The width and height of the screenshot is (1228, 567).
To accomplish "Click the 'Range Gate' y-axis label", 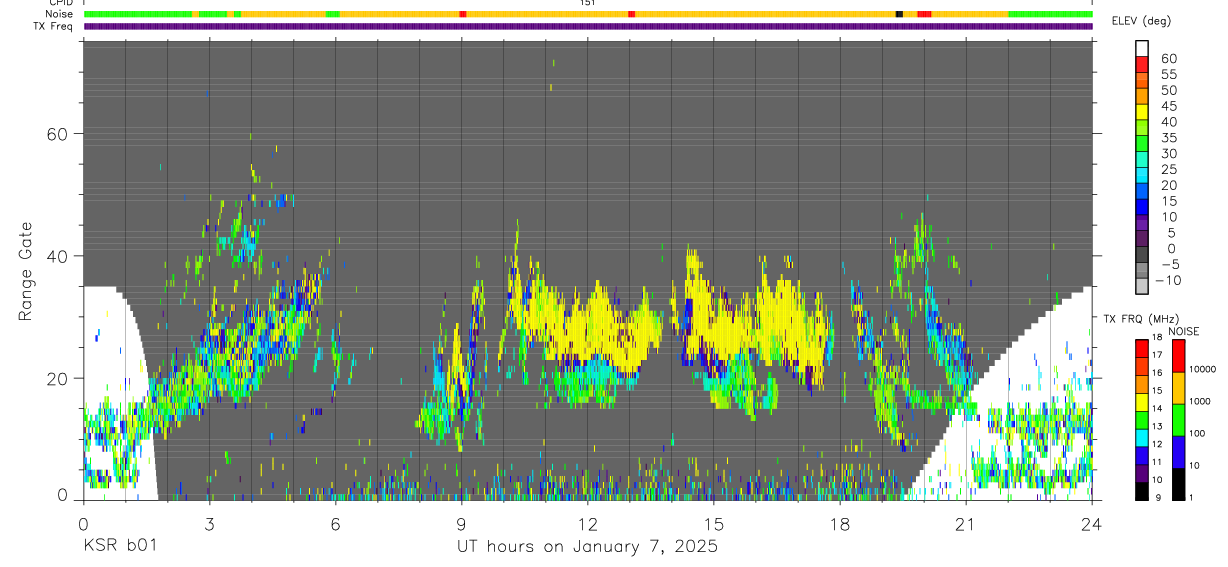I will click(26, 273).
